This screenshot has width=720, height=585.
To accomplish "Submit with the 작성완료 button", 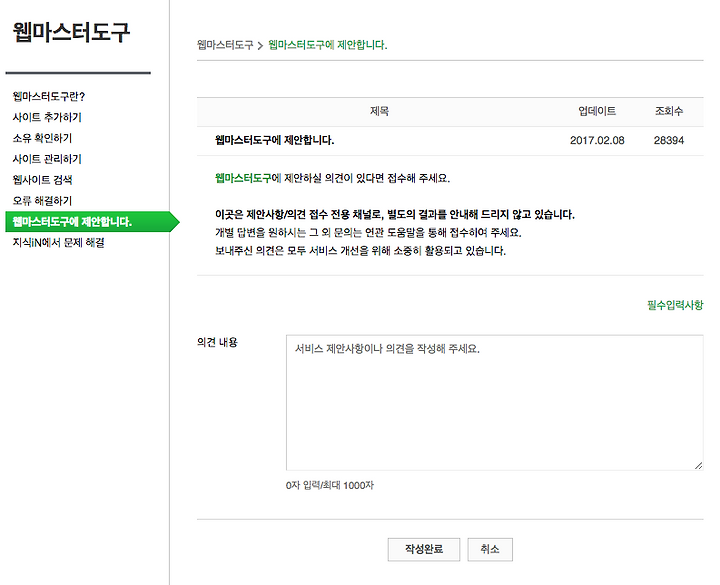I will (x=424, y=549).
